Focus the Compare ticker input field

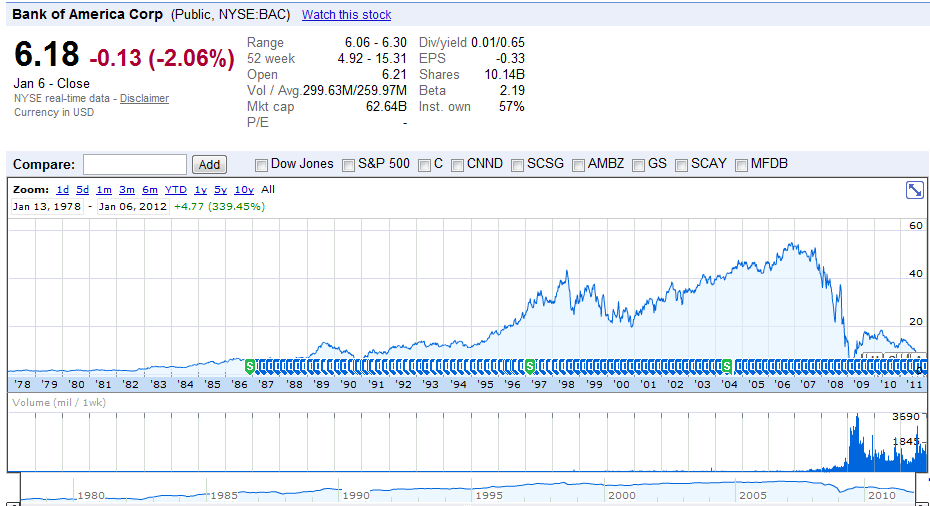(x=134, y=165)
